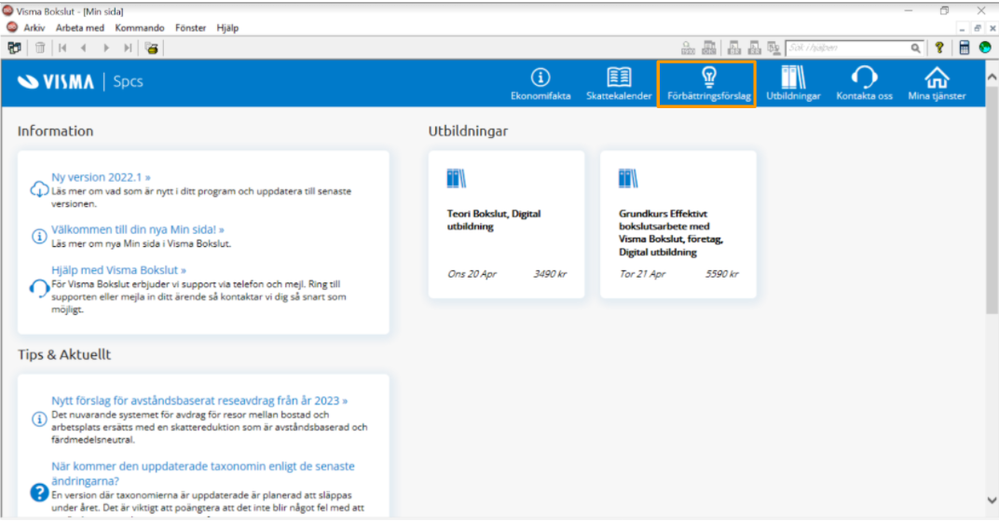This screenshot has width=999, height=522.
Task: Open the Arbeta med menu
Action: 80,28
